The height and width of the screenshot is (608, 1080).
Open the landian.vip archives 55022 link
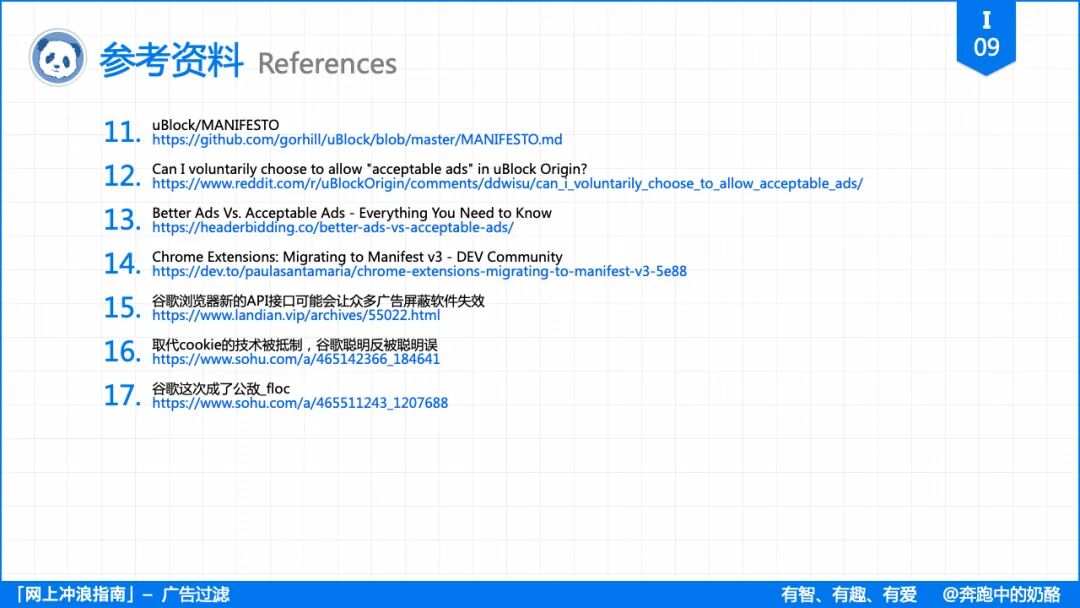[x=296, y=315]
